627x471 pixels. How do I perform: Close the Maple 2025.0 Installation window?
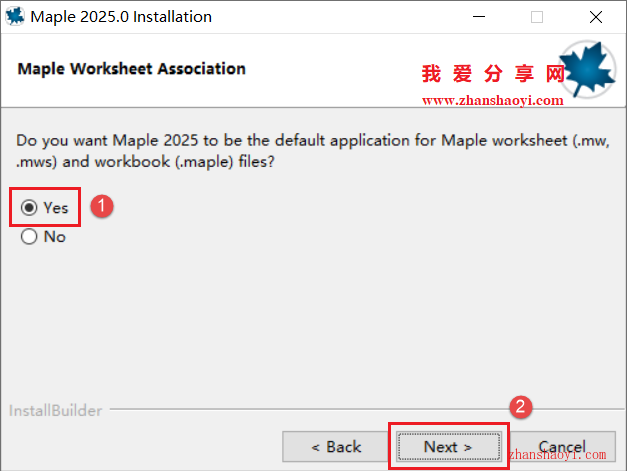(596, 17)
